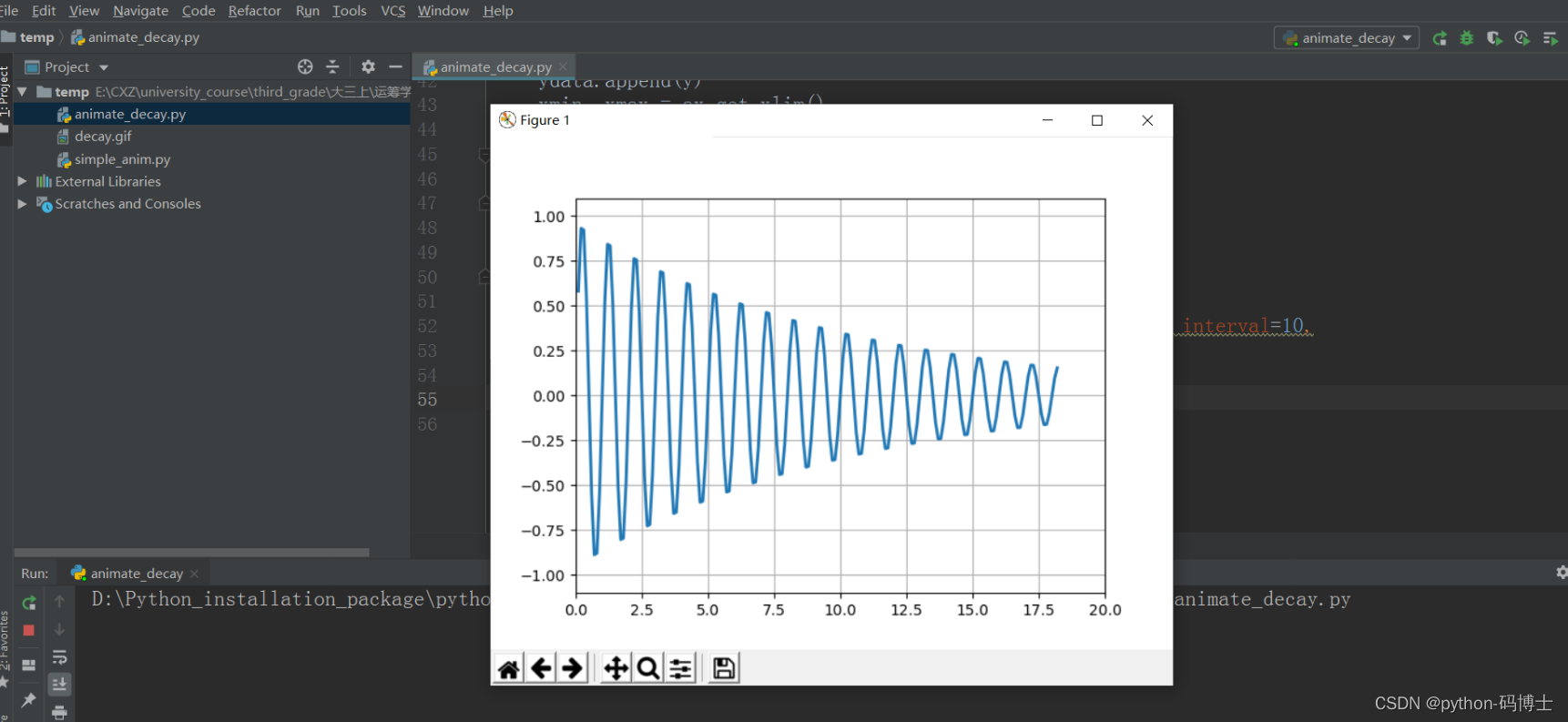Collapse all items in Project panel
This screenshot has height=722, width=1568.
[x=332, y=66]
